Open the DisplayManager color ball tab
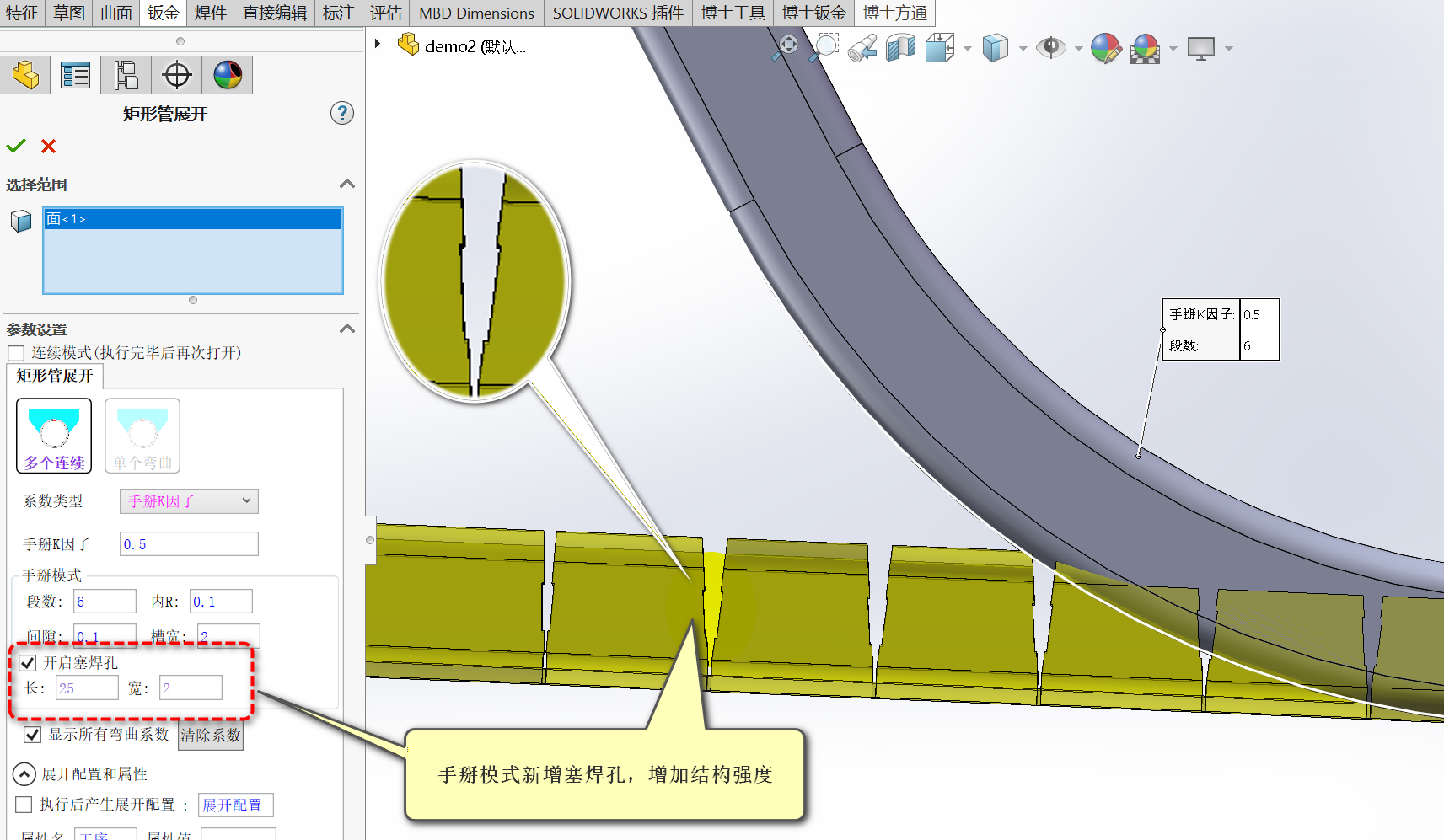The width and height of the screenshot is (1444, 840). point(228,76)
